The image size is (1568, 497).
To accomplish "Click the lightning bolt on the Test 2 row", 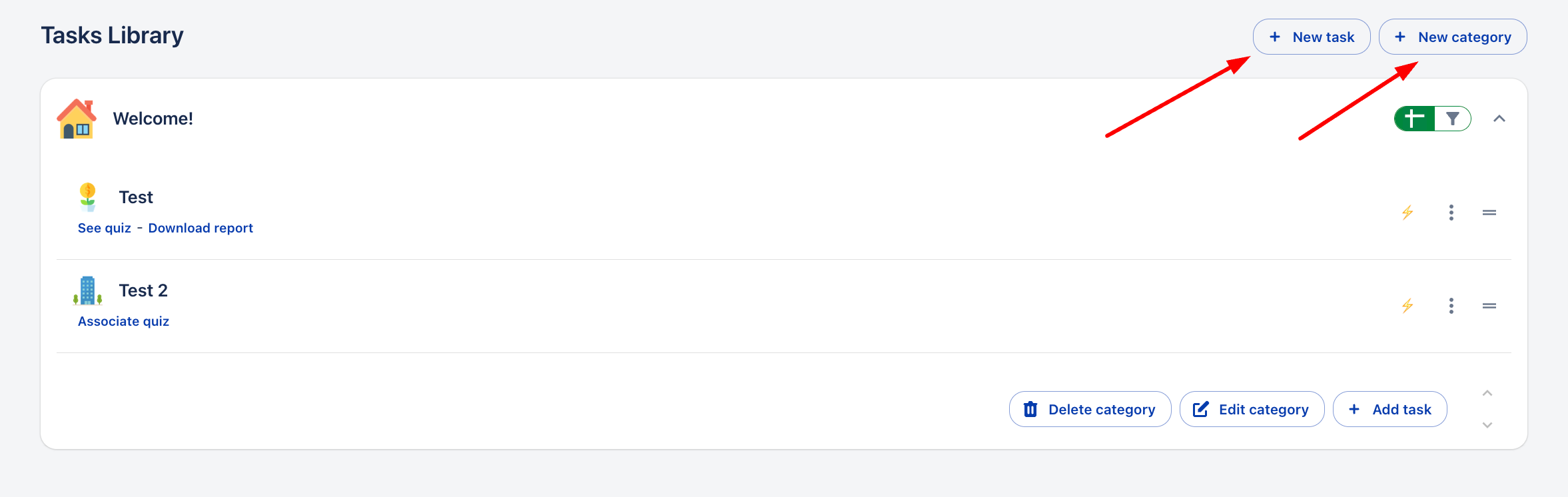I will pyautogui.click(x=1407, y=306).
